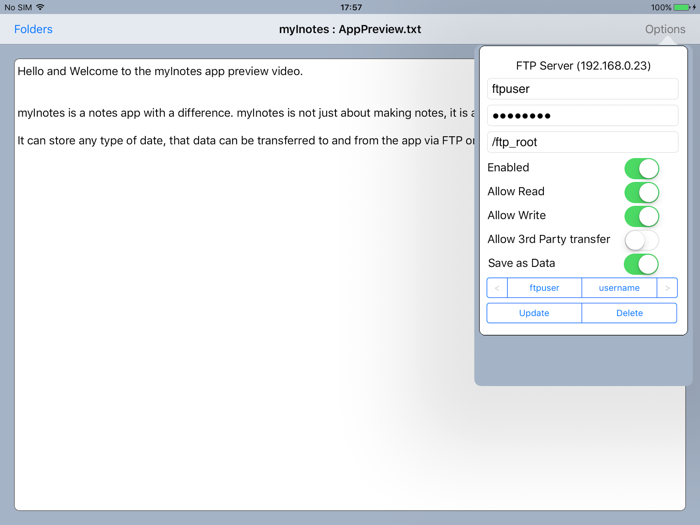Click the 'It can store any type' line
Image resolution: width=700 pixels, height=525 pixels.
click(246, 141)
